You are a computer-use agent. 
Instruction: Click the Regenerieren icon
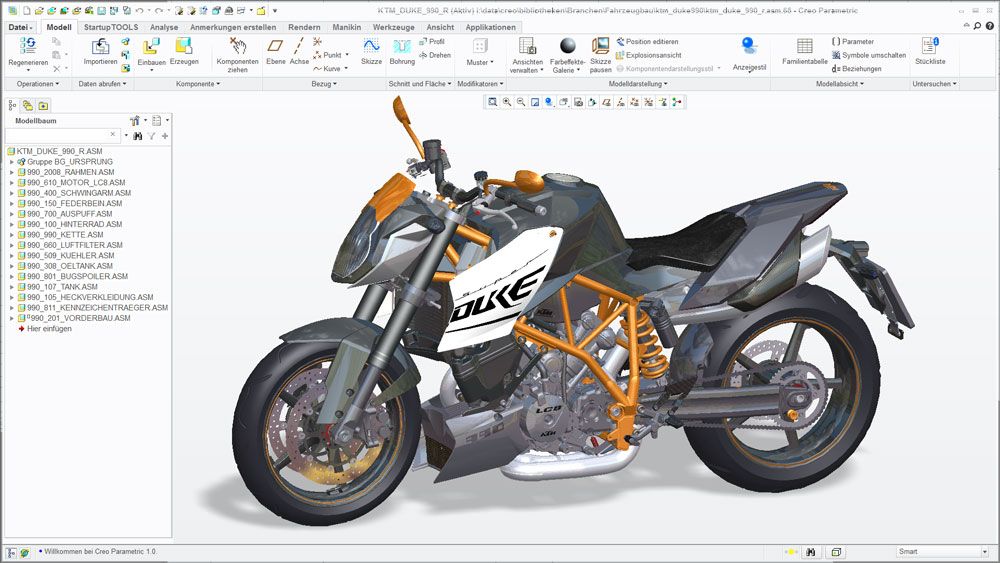(x=28, y=46)
